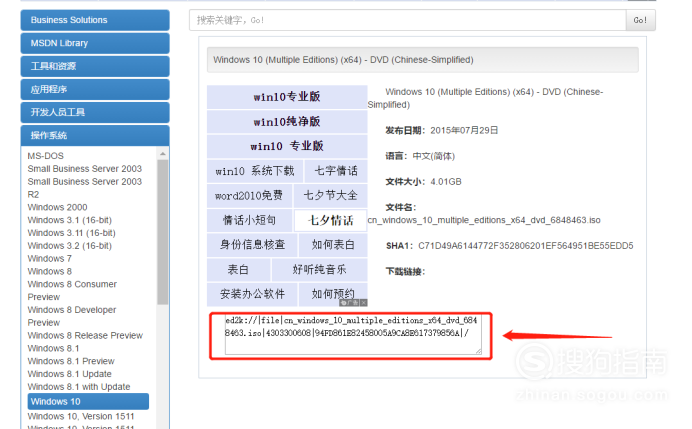Viewport: 692px width, 429px height.
Task: Open the MSDN Library category
Action: click(95, 43)
